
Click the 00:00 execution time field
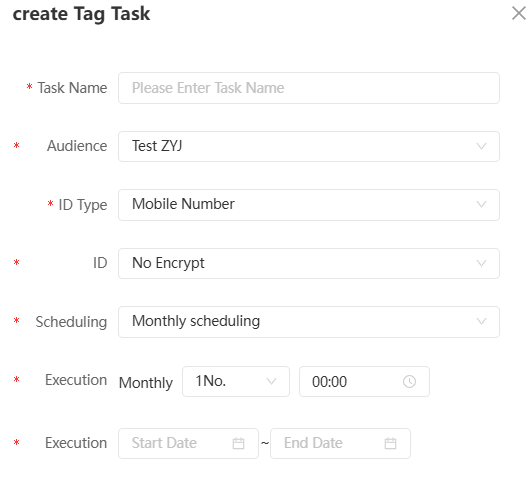coord(364,381)
